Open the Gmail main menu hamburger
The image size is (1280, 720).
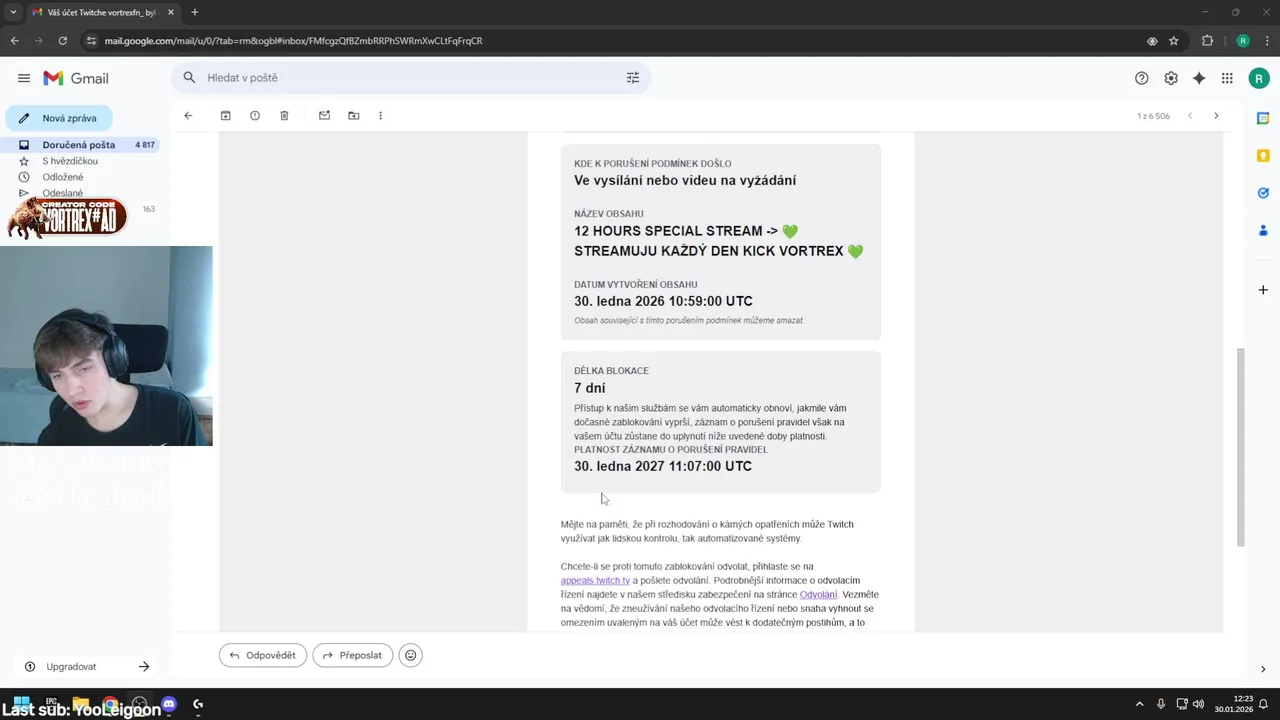tap(24, 78)
